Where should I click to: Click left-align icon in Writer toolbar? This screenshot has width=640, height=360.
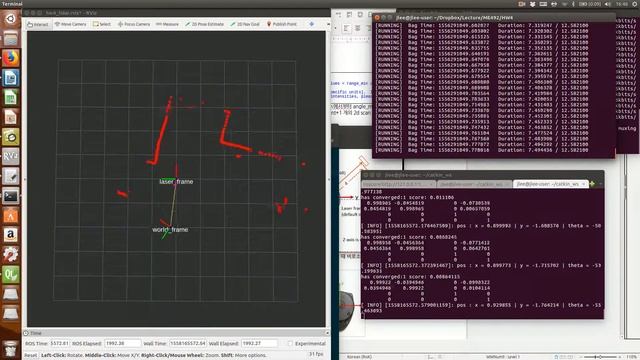pyautogui.click(x=346, y=28)
